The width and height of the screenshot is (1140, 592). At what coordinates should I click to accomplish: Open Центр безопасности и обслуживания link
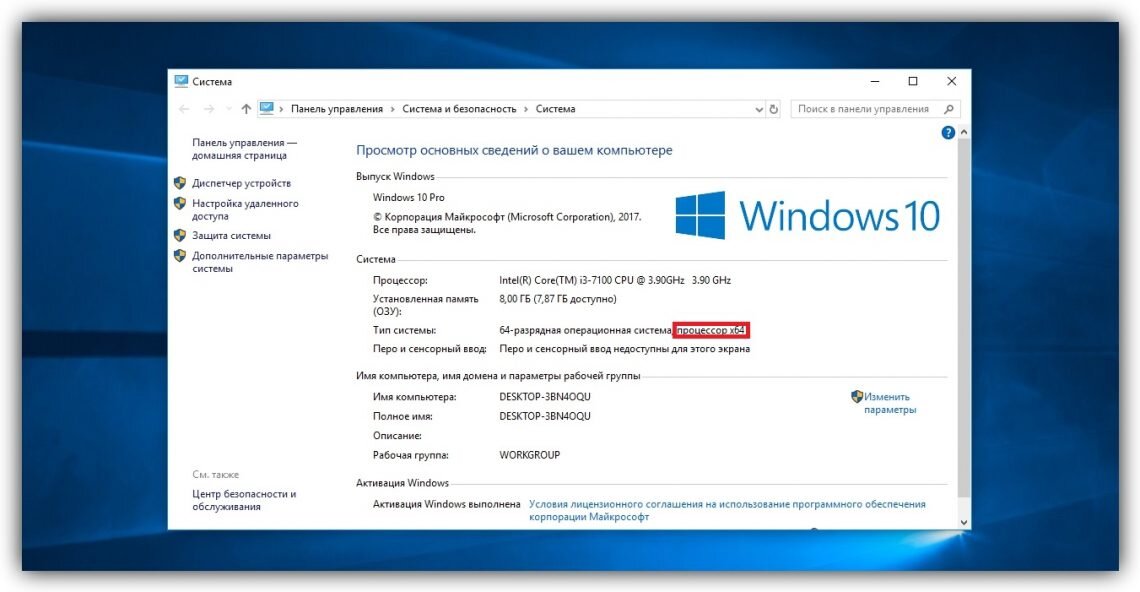coord(244,500)
